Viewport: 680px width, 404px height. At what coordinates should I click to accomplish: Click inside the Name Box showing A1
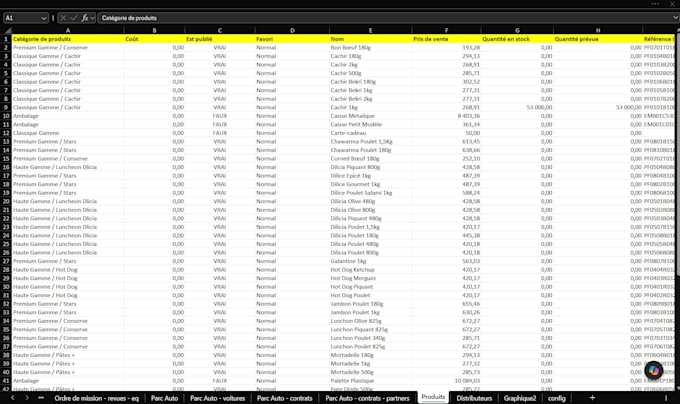click(x=22, y=18)
